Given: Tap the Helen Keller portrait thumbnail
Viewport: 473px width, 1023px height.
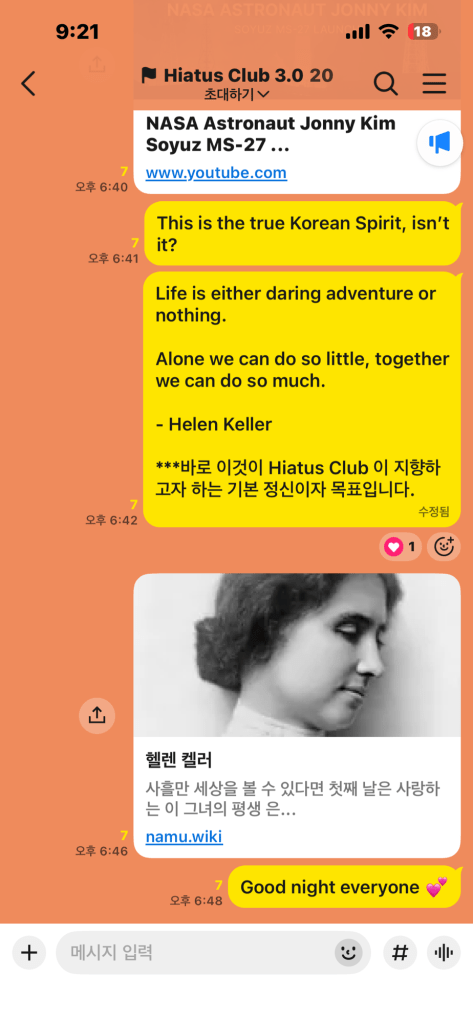Looking at the screenshot, I should (x=297, y=655).
